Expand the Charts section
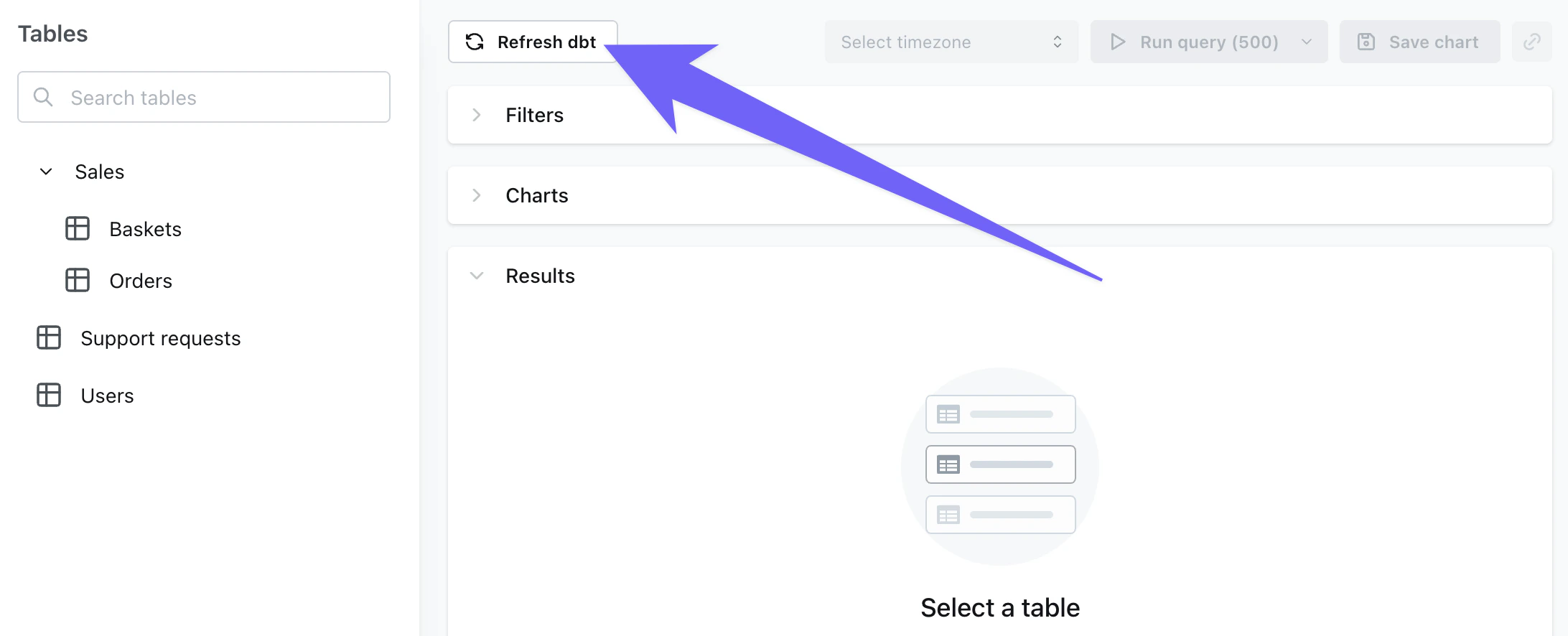Viewport: 1568px width, 636px height. coord(476,195)
